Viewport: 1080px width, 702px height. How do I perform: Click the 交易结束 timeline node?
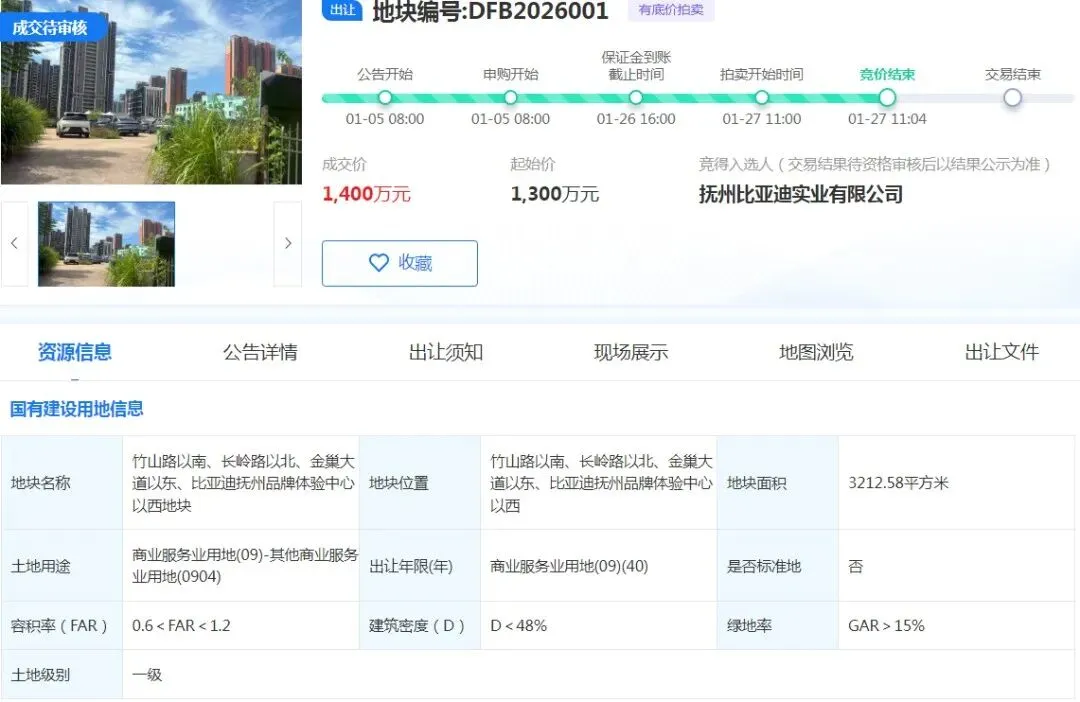(x=1012, y=98)
